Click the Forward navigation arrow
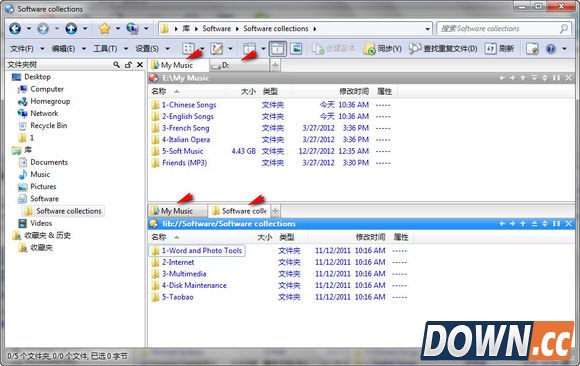The image size is (580, 366). pos(43,28)
